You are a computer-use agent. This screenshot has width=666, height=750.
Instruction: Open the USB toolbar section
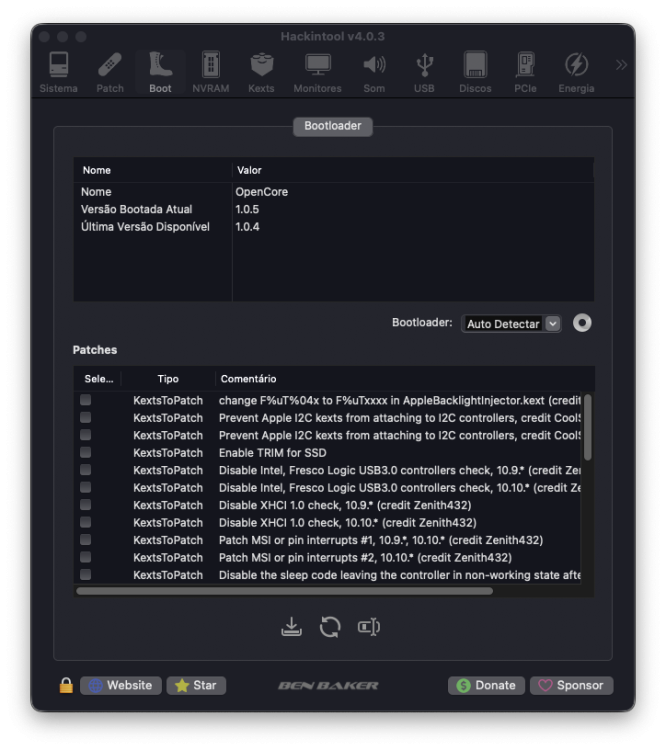pyautogui.click(x=424, y=72)
